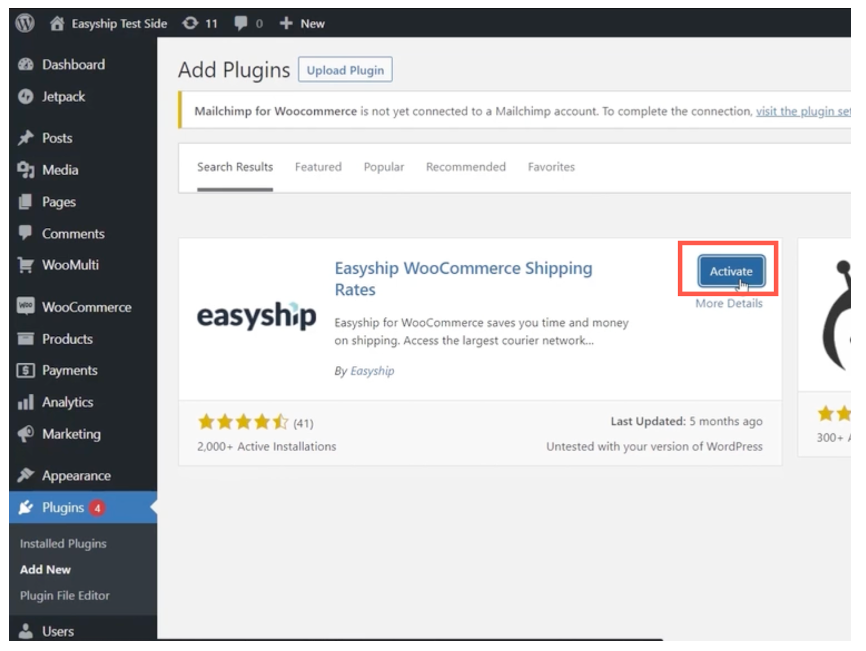Click the Easyship author link

[372, 371]
